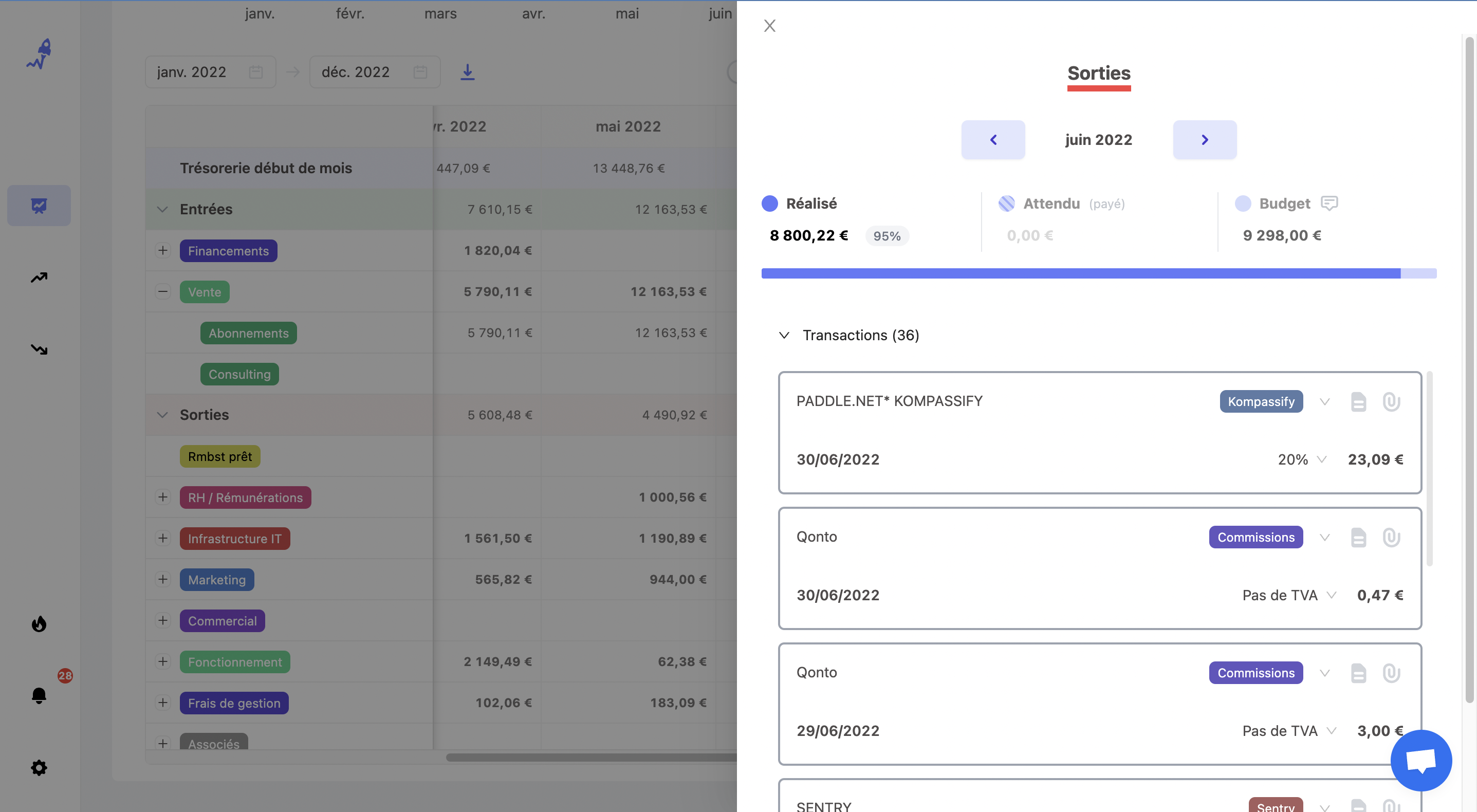This screenshot has width=1477, height=812.
Task: Open category dropdown for Qonto 29/06/2022 transaction
Action: 1324,673
